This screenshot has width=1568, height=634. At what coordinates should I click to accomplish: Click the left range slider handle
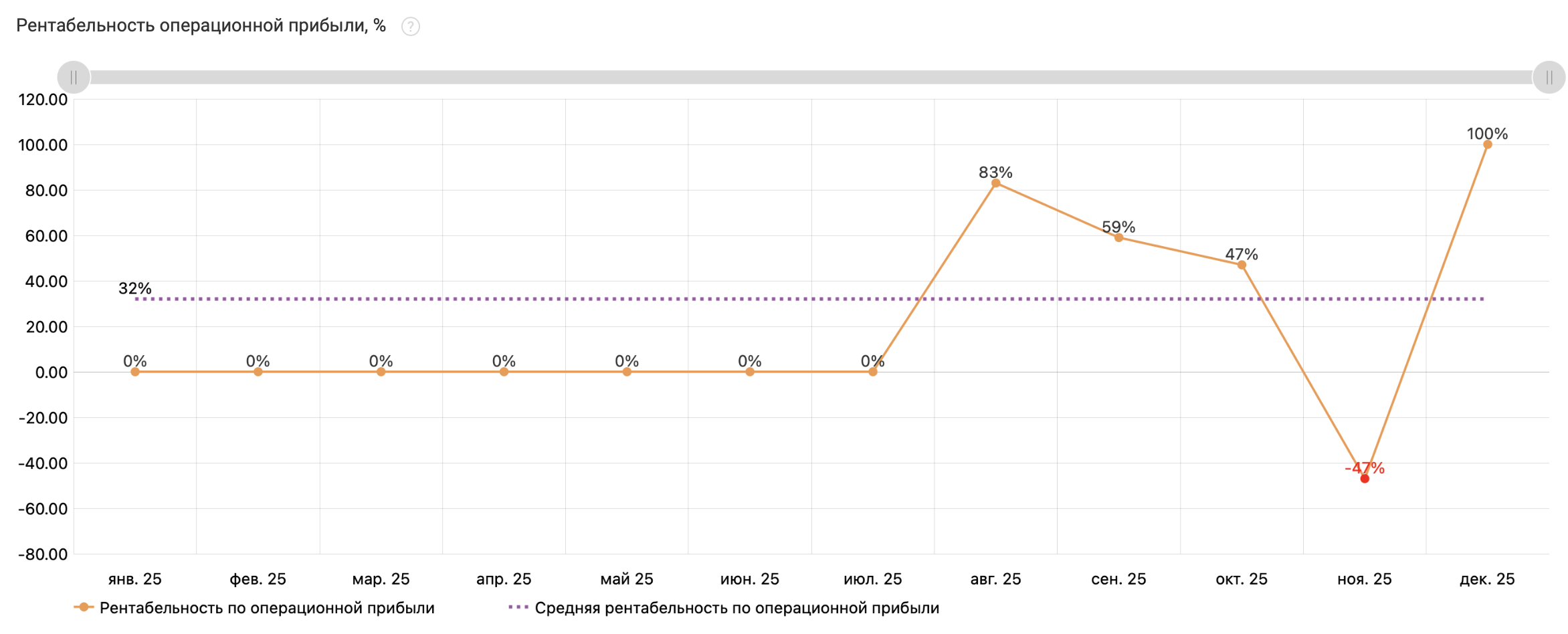pos(74,78)
